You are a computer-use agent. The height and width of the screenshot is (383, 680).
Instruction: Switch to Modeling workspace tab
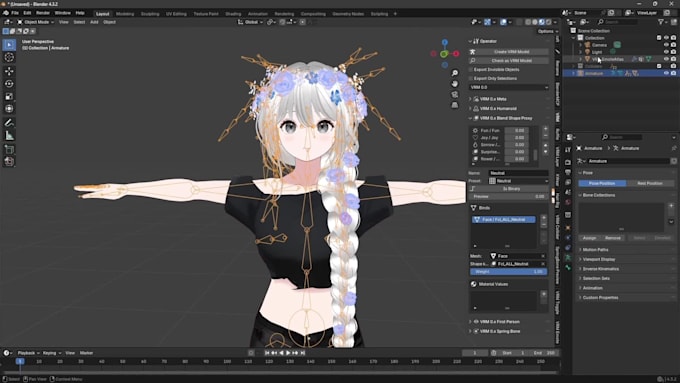pyautogui.click(x=125, y=14)
